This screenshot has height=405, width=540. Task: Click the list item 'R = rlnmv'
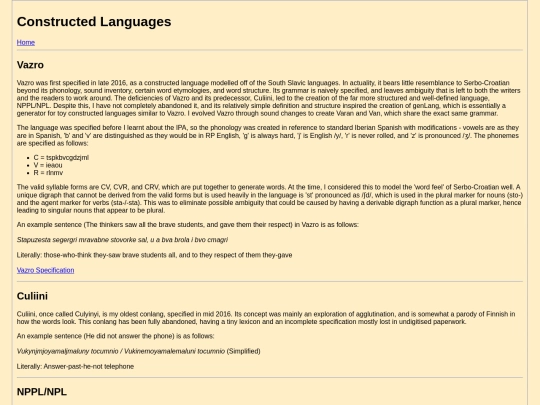pyautogui.click(x=48, y=173)
